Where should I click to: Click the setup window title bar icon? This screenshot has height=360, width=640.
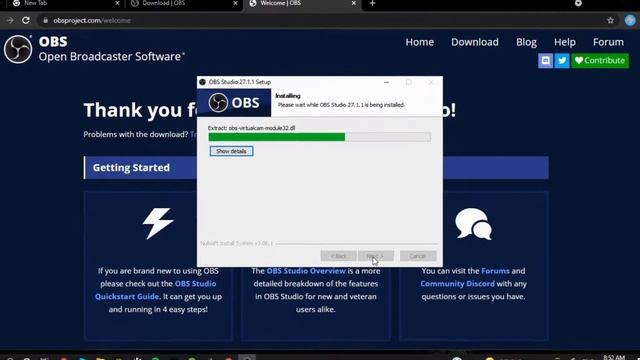[x=202, y=82]
